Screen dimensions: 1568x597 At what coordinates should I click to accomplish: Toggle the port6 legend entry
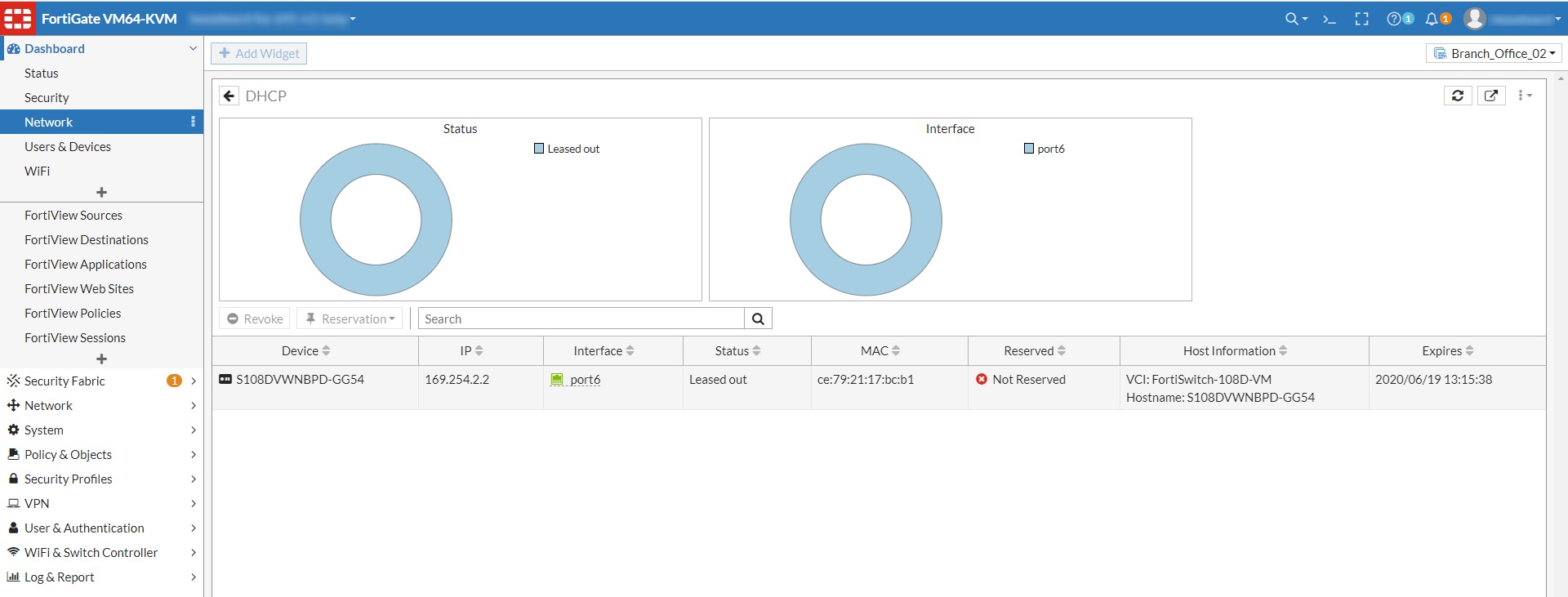click(1045, 149)
